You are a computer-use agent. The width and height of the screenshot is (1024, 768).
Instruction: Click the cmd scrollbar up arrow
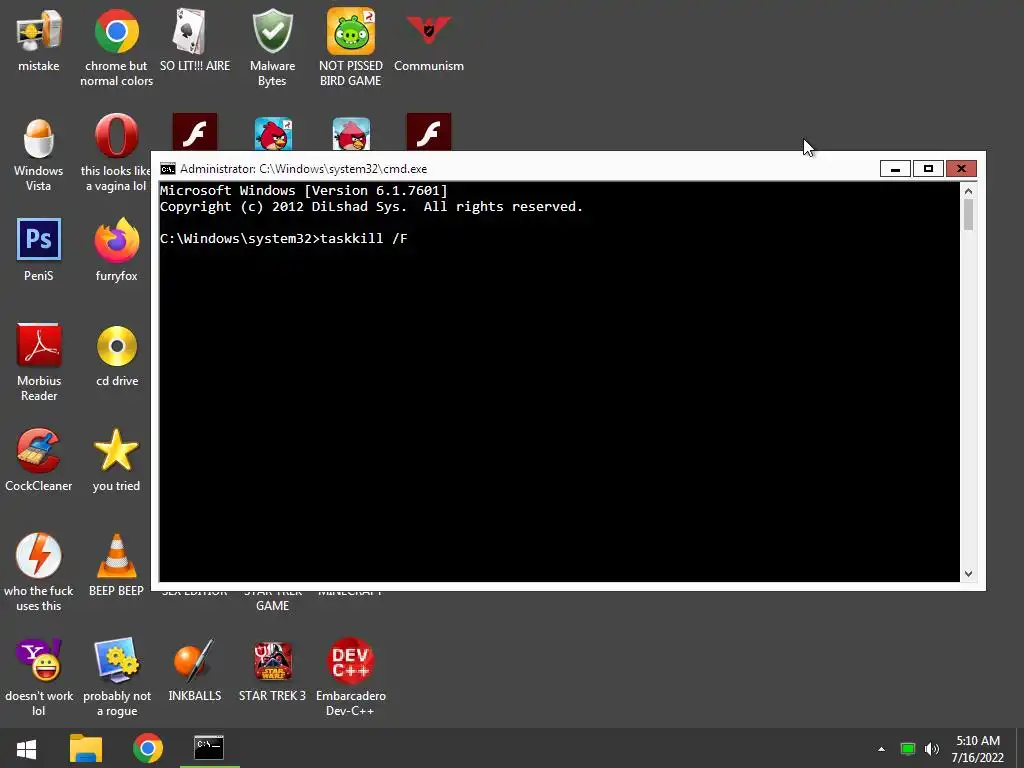coord(968,191)
